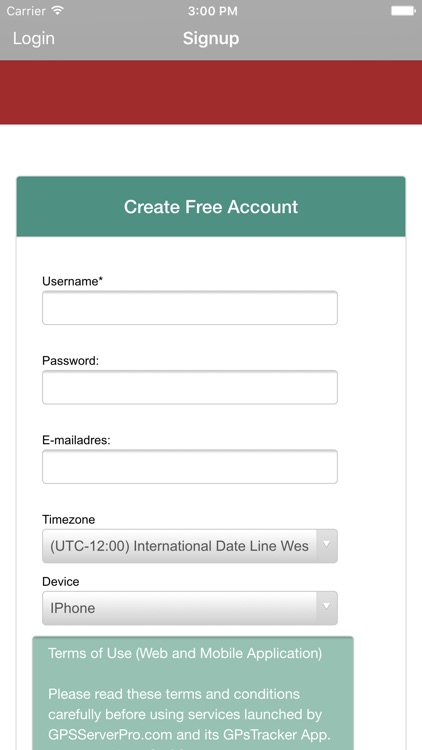Tap the Create Free Account header
Screen dimensions: 422x750
pyautogui.click(x=211, y=207)
